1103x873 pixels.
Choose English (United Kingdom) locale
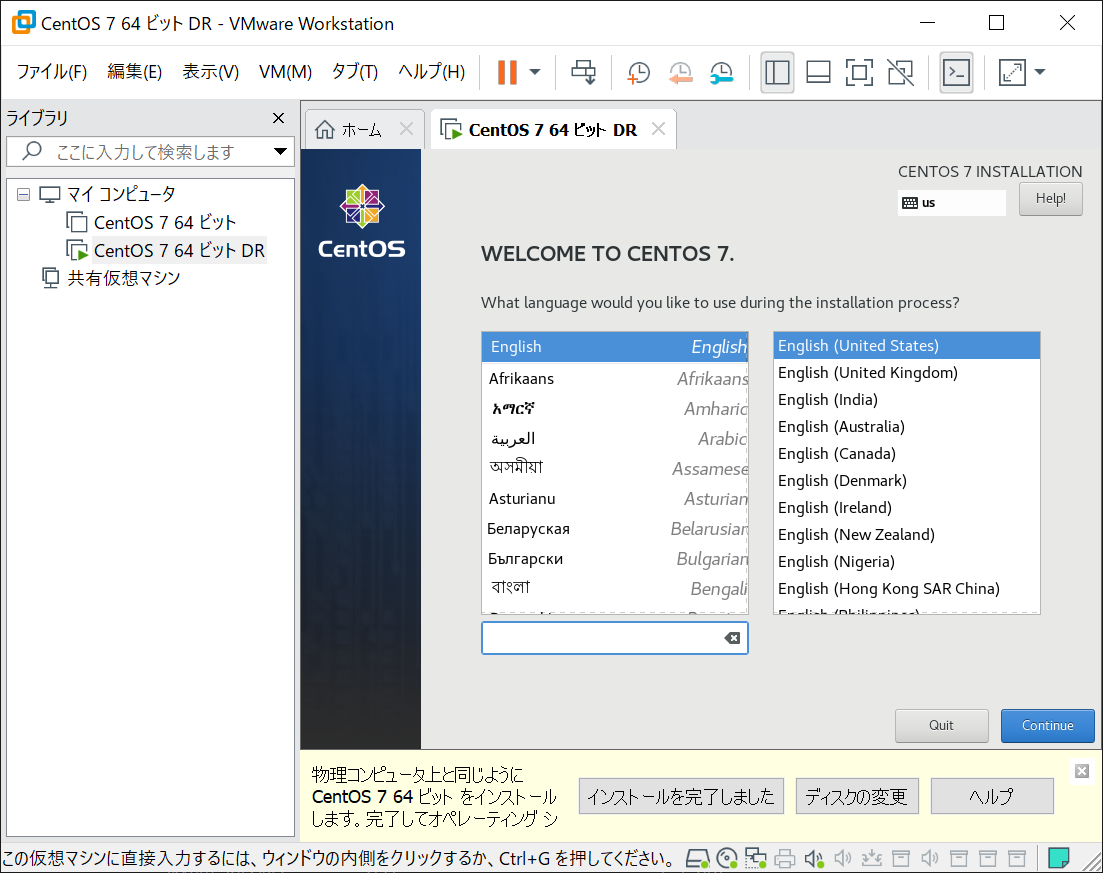[906, 373]
